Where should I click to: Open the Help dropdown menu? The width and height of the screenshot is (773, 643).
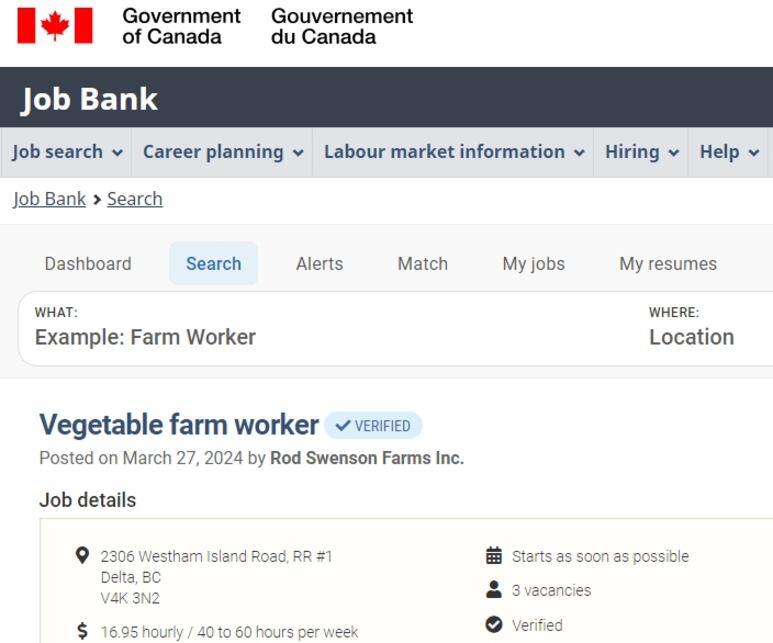pyautogui.click(x=729, y=152)
